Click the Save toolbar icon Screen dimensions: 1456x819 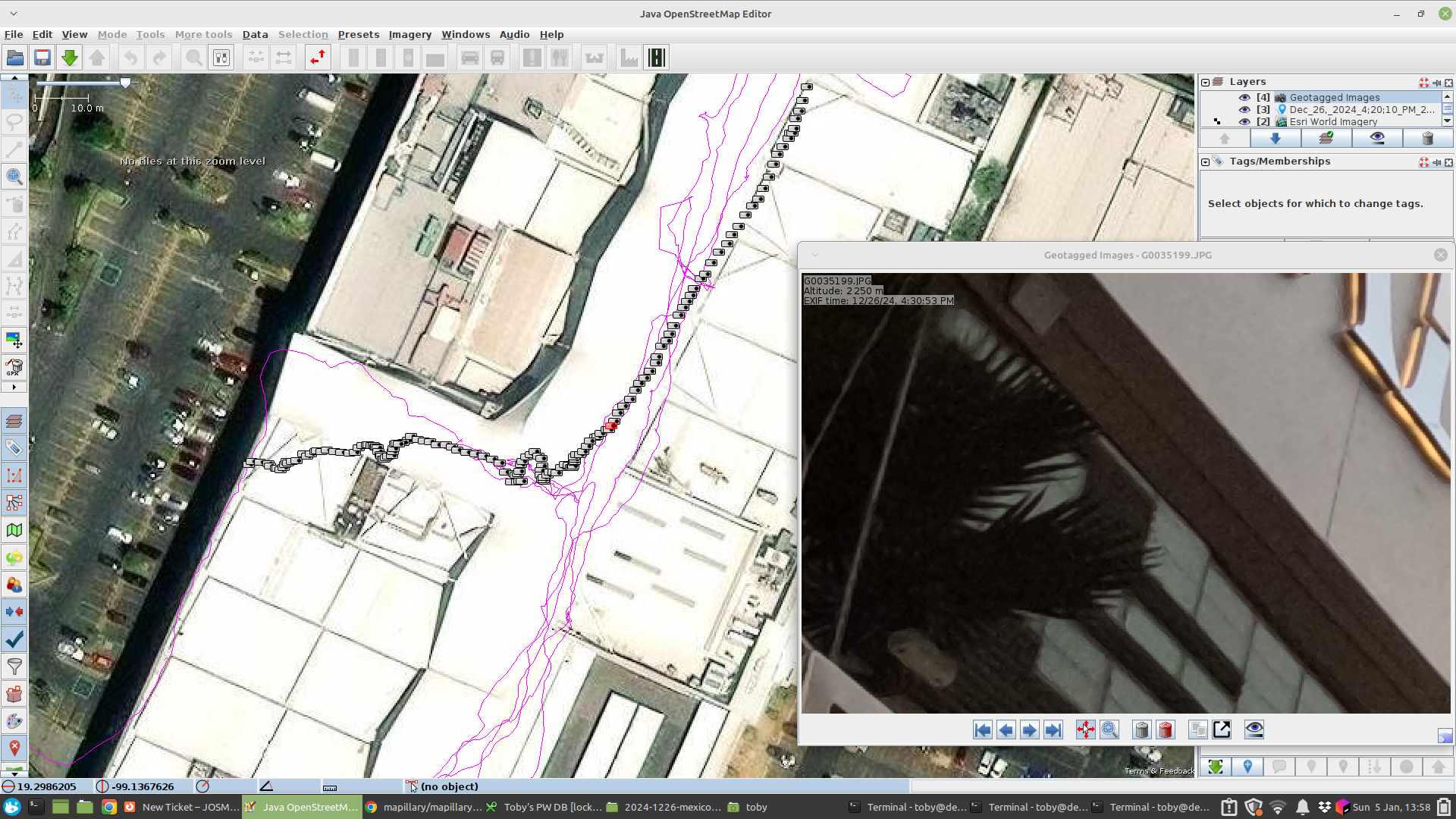tap(42, 58)
